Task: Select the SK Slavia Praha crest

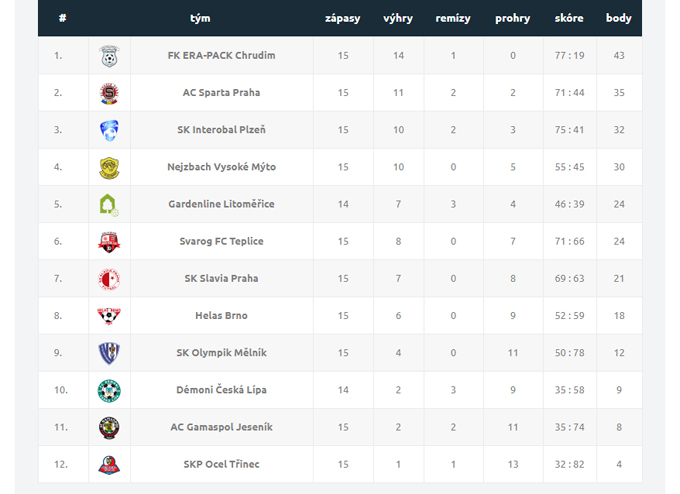Action: pos(109,279)
